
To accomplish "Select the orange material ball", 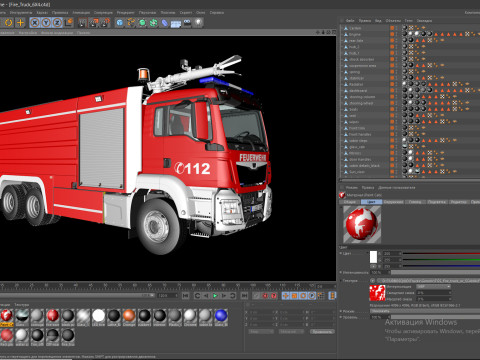I will (x=129, y=315).
